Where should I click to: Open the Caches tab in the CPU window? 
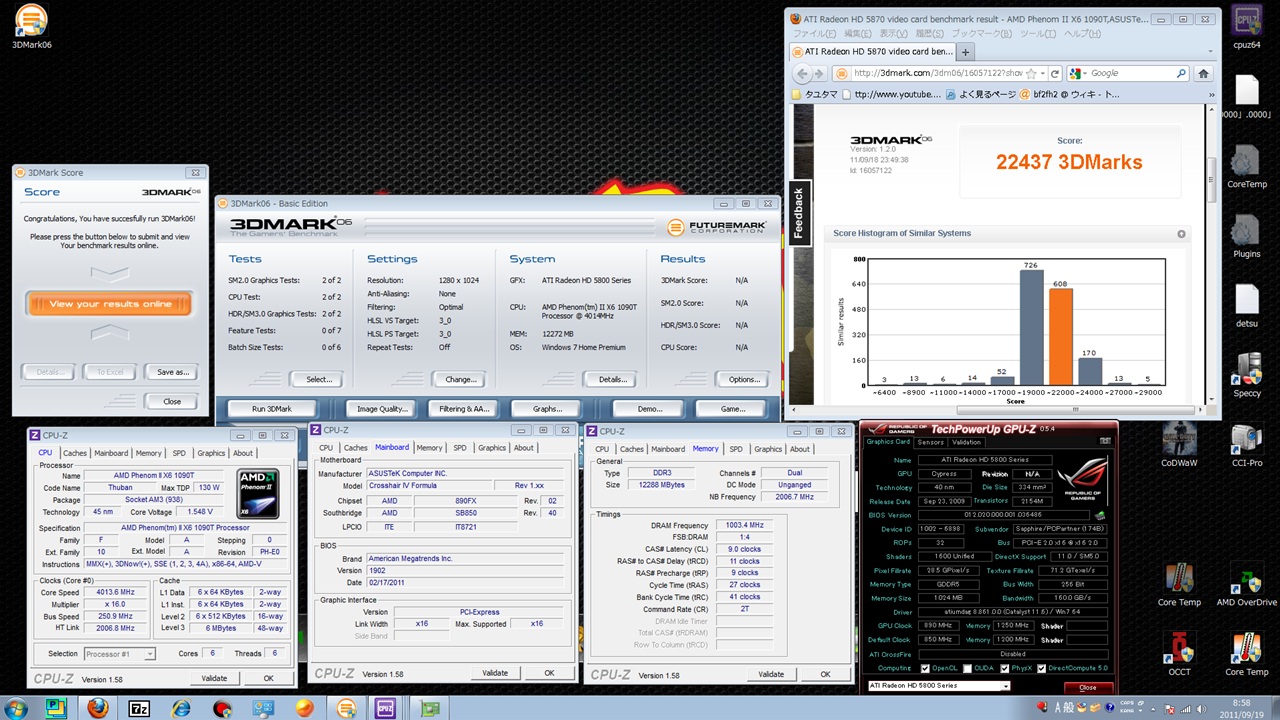coord(75,453)
